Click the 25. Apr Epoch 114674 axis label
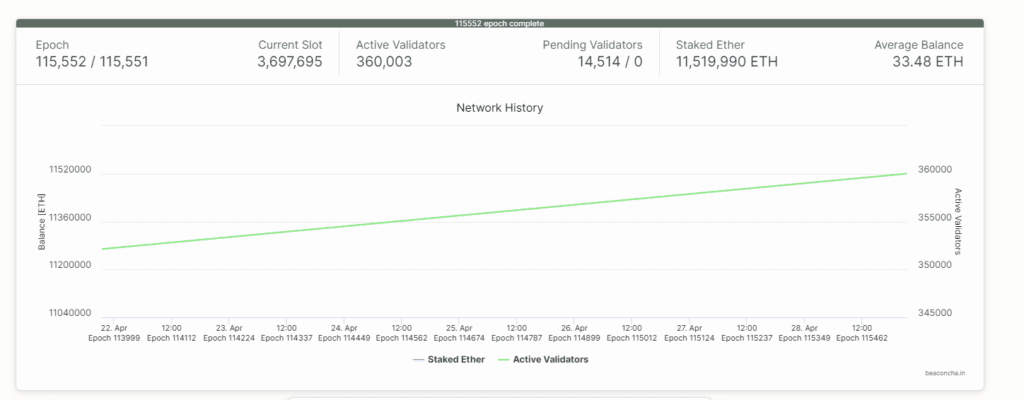Screen dimensions: 1024x400 pos(460,333)
